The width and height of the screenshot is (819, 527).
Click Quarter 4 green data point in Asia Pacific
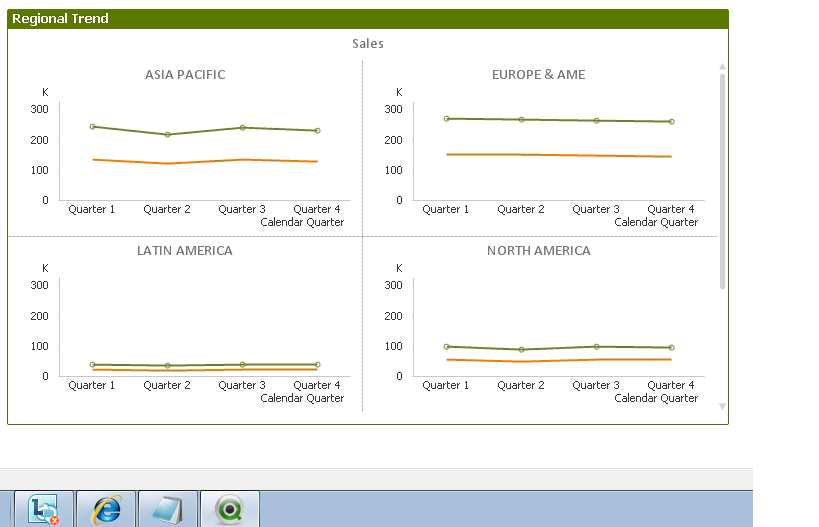click(x=318, y=131)
